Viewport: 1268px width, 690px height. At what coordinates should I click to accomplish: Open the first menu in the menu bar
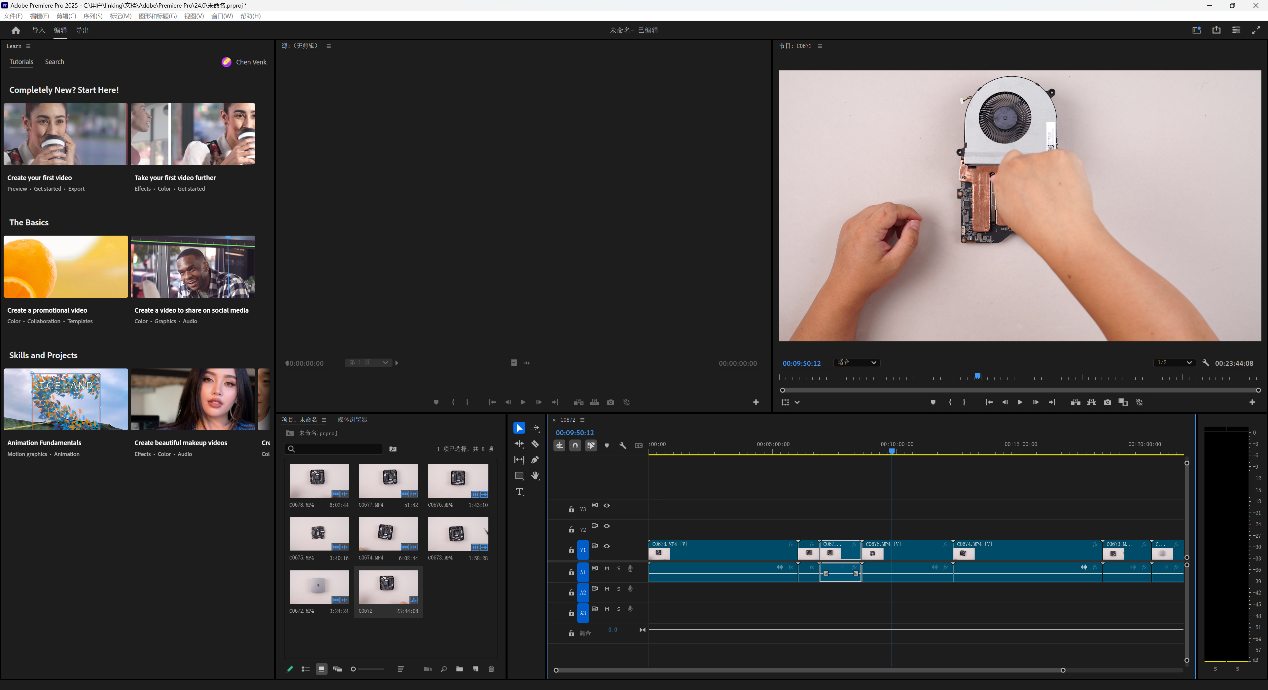(x=12, y=17)
